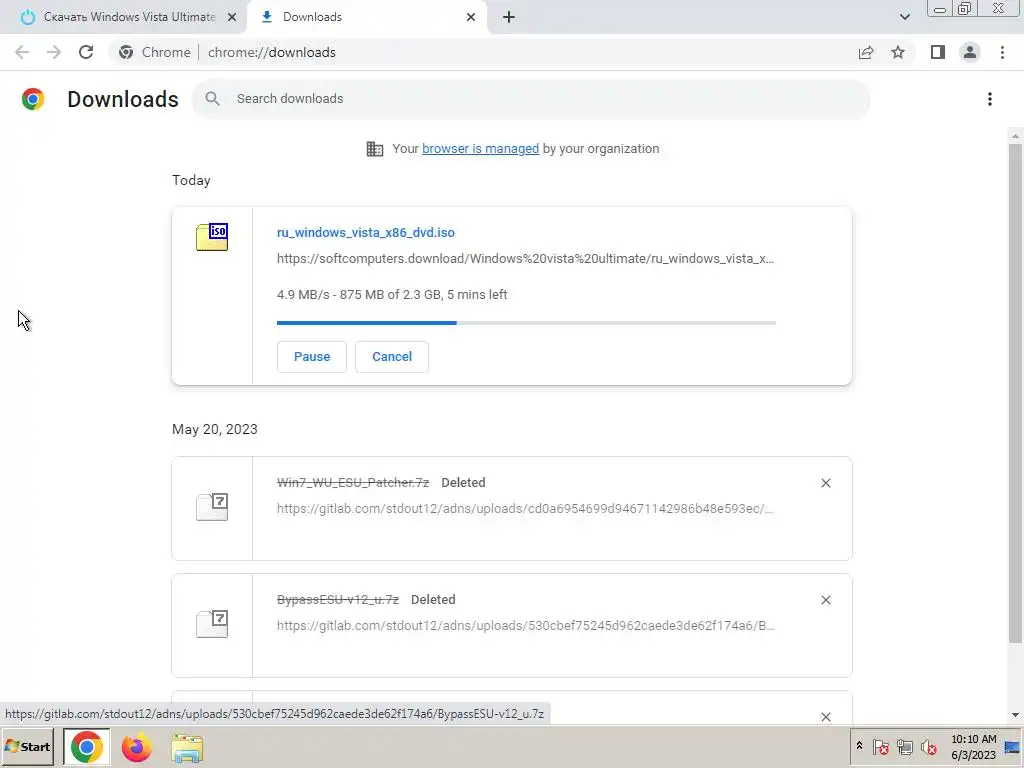
Task: Click the scrollbar up arrow
Action: coord(1015,136)
